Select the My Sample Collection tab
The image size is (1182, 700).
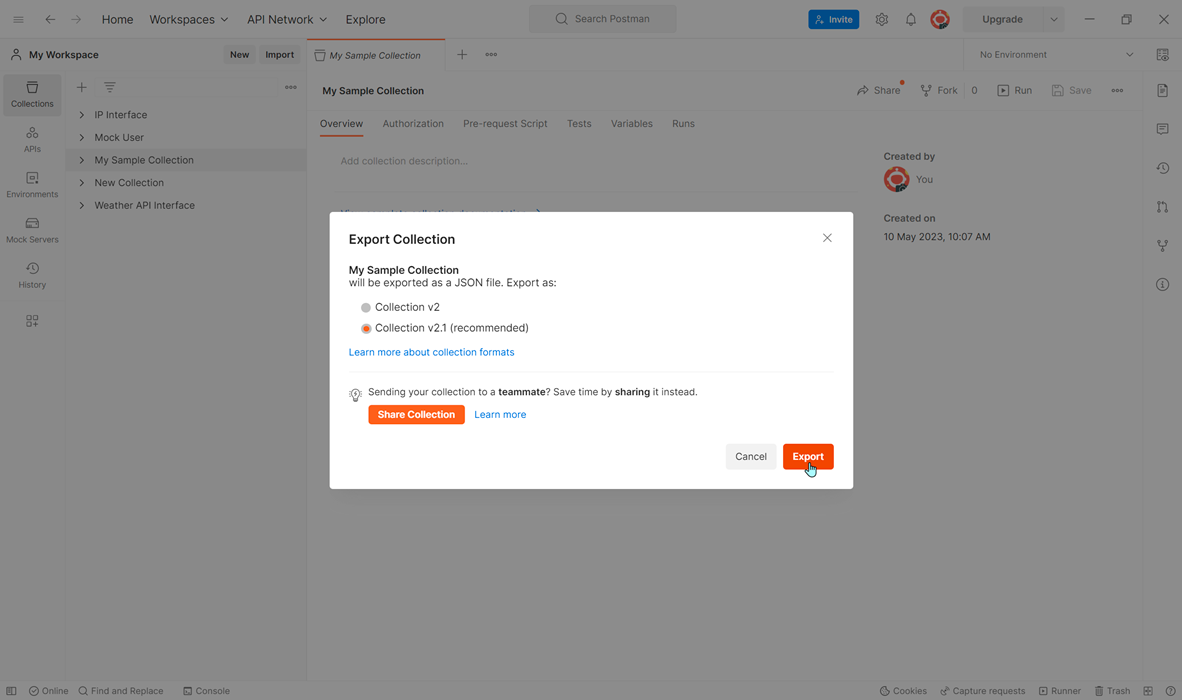(375, 55)
